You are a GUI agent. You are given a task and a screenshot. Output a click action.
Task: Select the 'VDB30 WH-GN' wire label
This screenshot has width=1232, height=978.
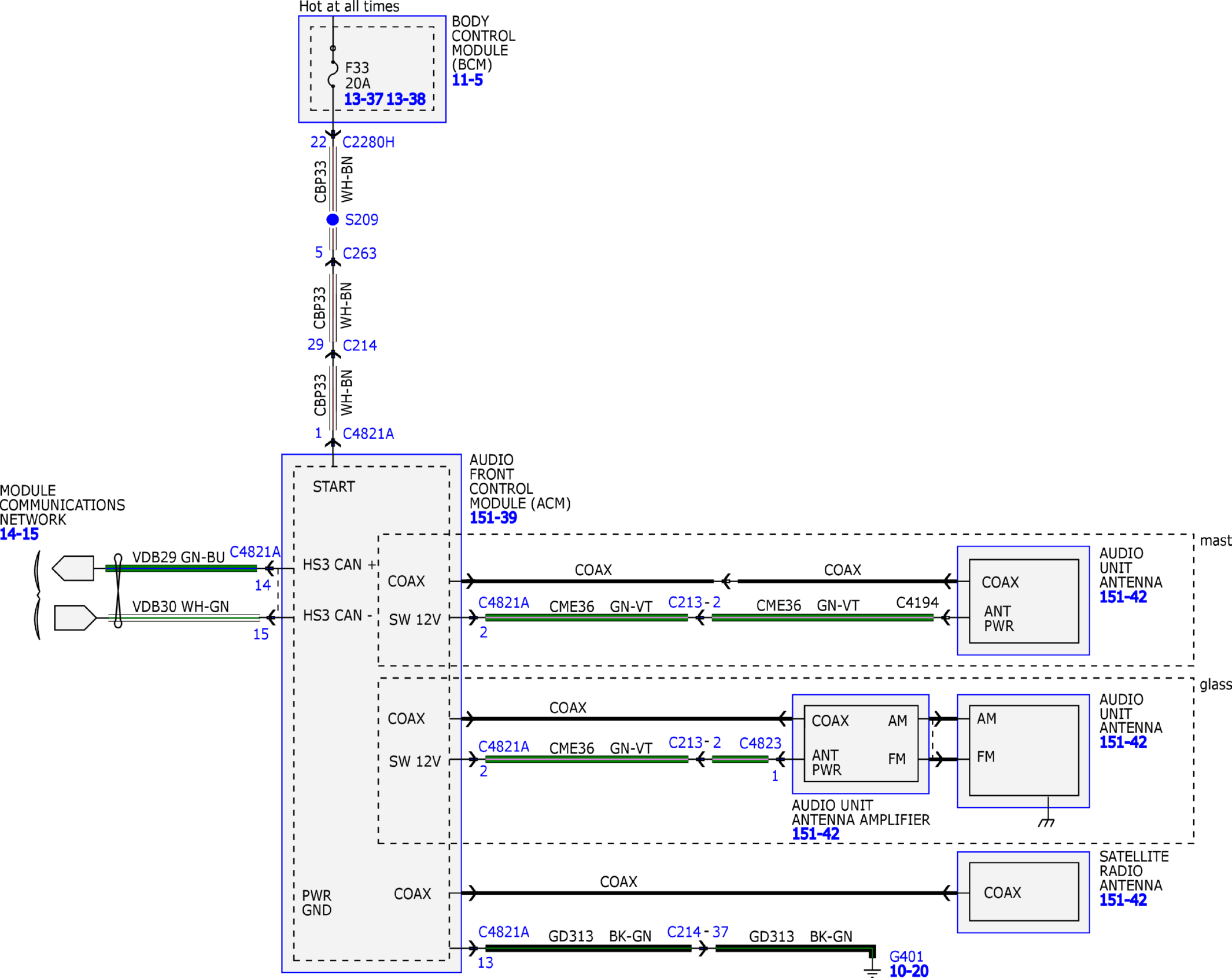tap(180, 606)
